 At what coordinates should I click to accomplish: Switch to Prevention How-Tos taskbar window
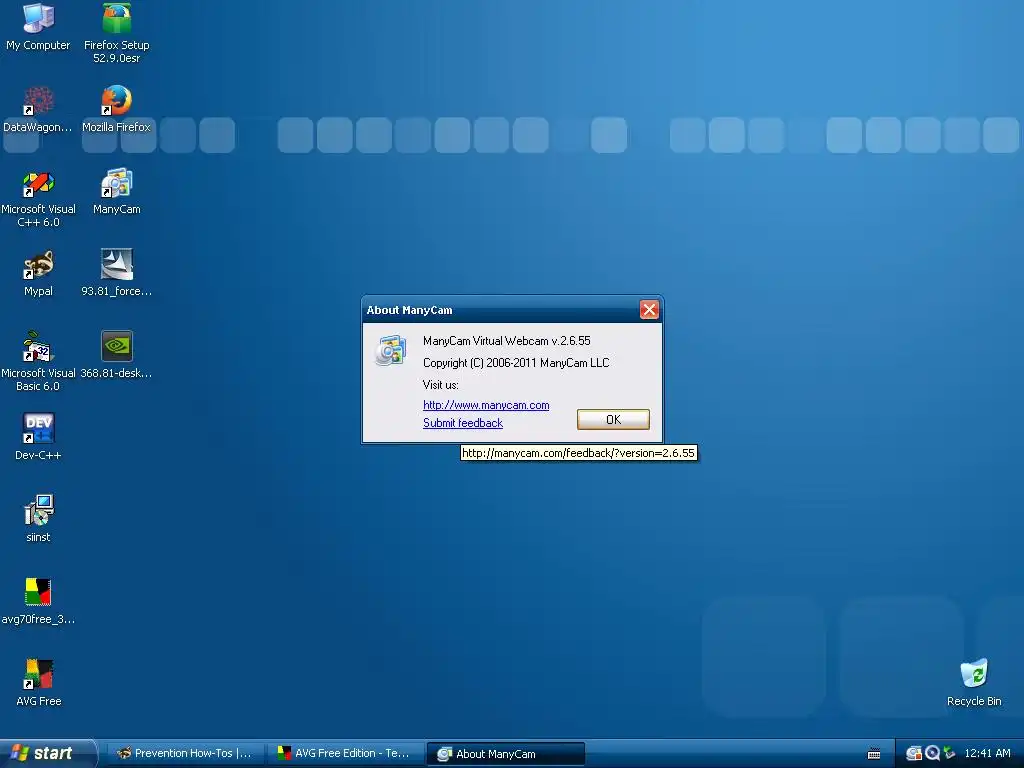click(185, 753)
